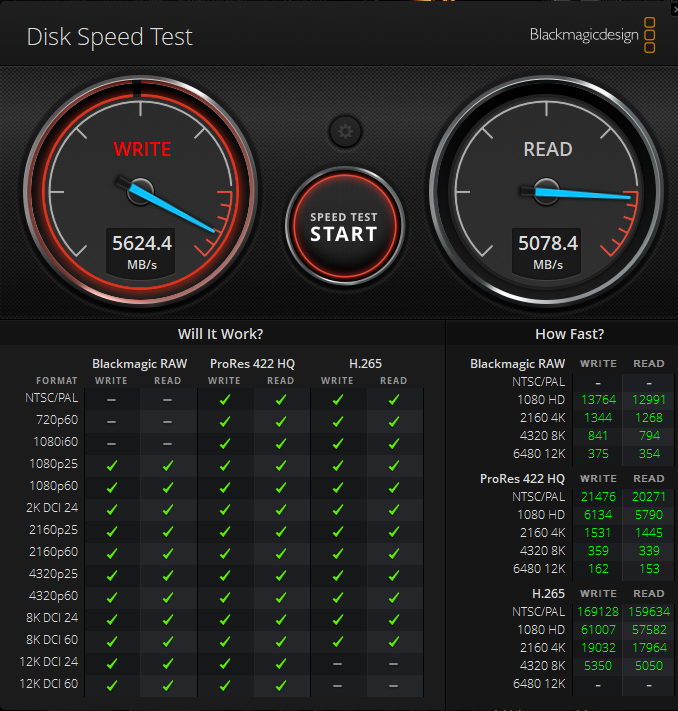678x711 pixels.
Task: Click the Blackmagicdesign logo
Action: point(592,35)
